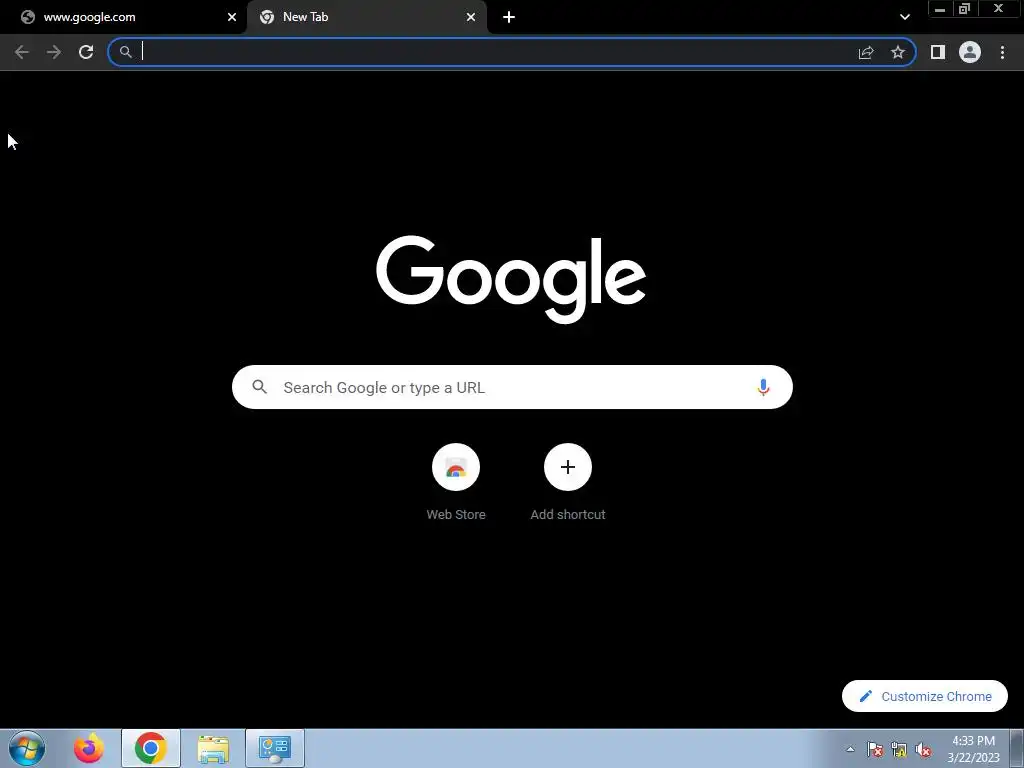The width and height of the screenshot is (1024, 768).
Task: Expand the tab search dropdown arrow
Action: (904, 17)
